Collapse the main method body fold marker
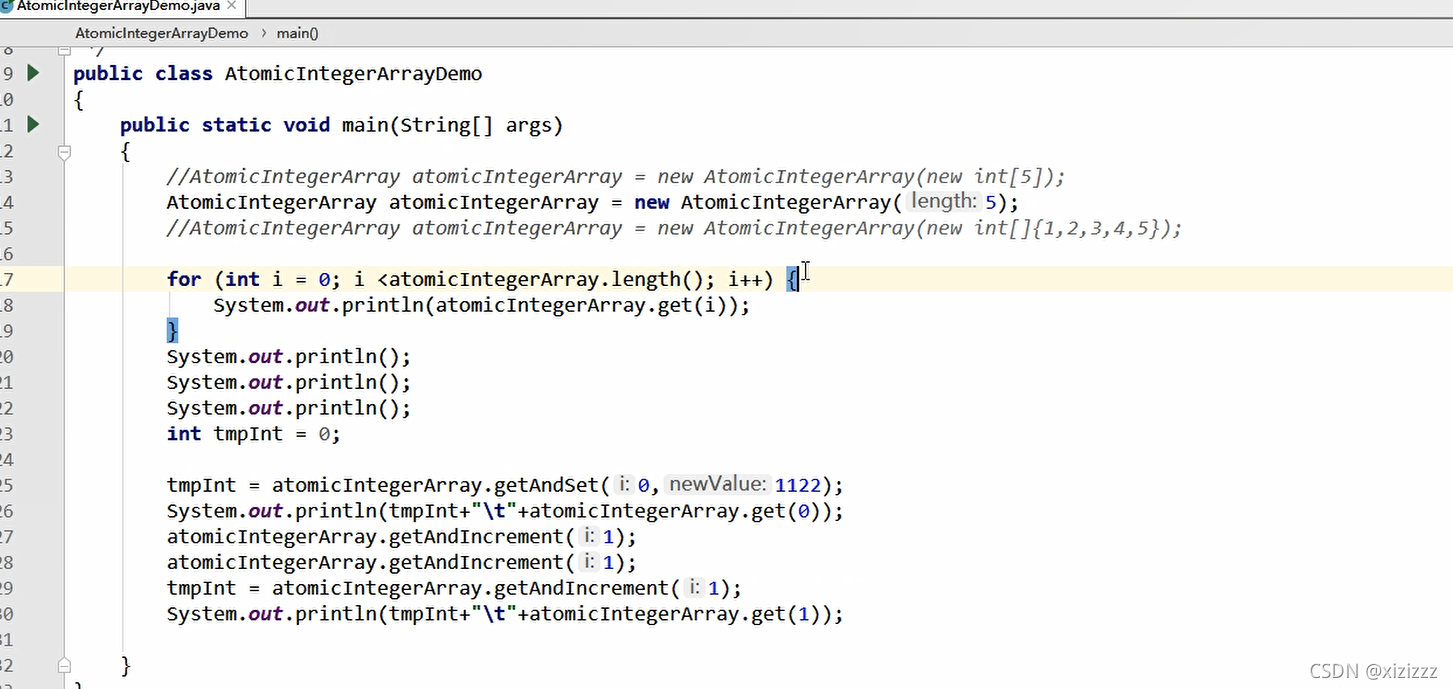1453x689 pixels. tap(65, 152)
